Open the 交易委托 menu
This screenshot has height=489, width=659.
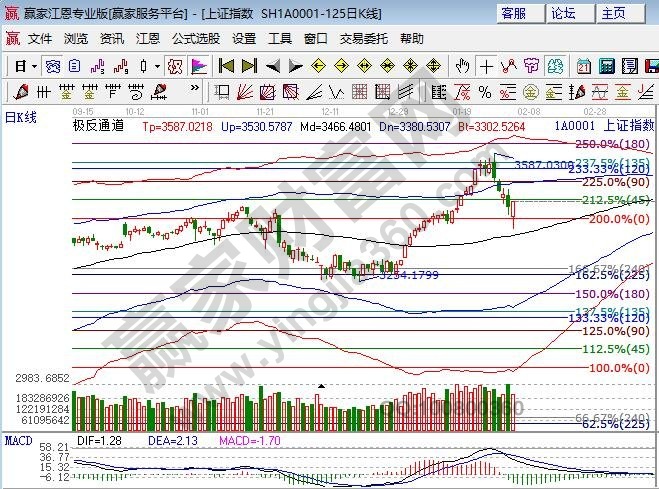(x=364, y=39)
